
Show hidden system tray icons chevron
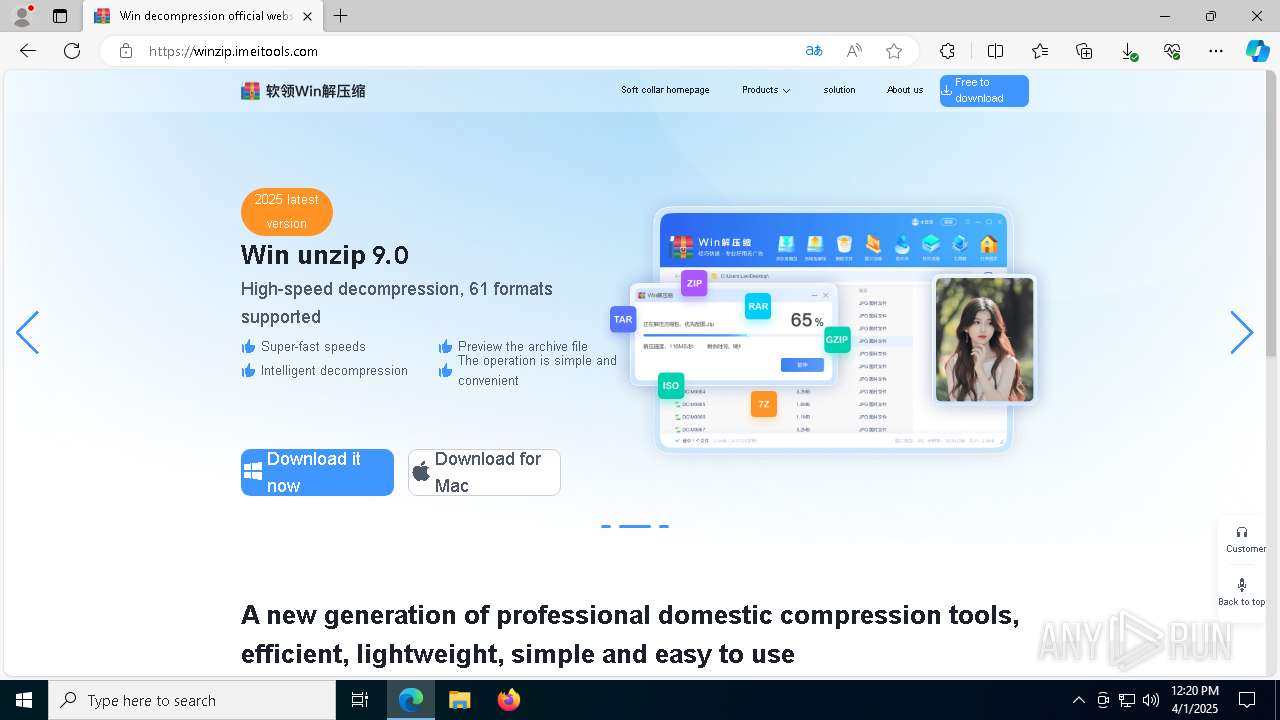[x=1078, y=700]
